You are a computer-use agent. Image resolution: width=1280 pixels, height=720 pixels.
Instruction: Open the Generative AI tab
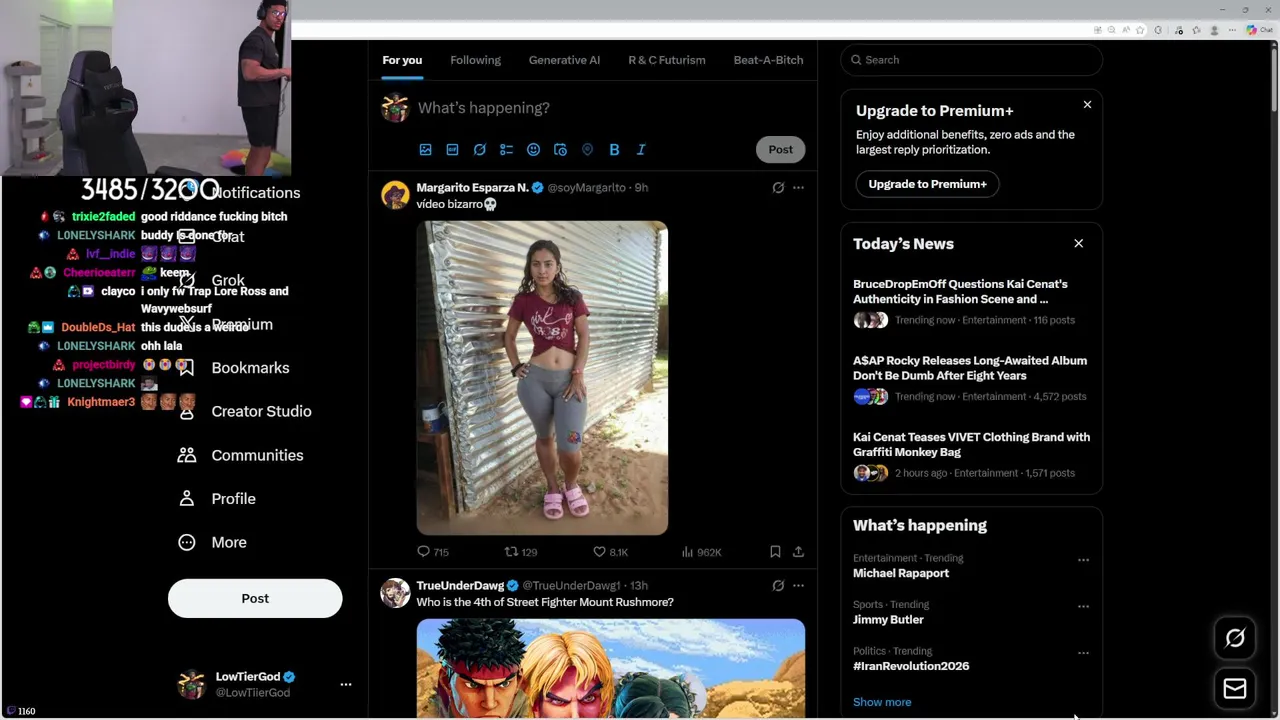click(x=564, y=60)
